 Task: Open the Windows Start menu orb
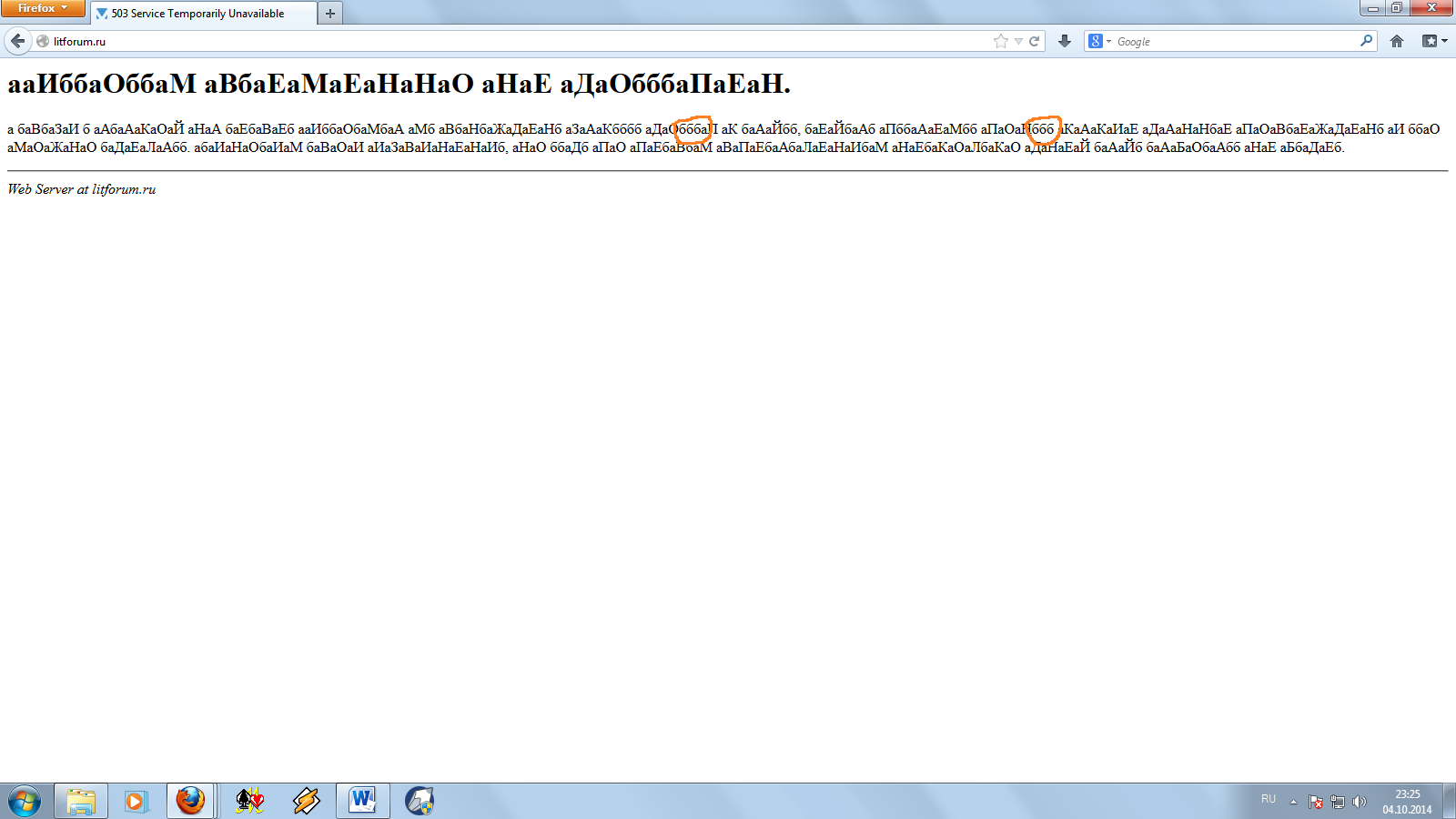[25, 801]
